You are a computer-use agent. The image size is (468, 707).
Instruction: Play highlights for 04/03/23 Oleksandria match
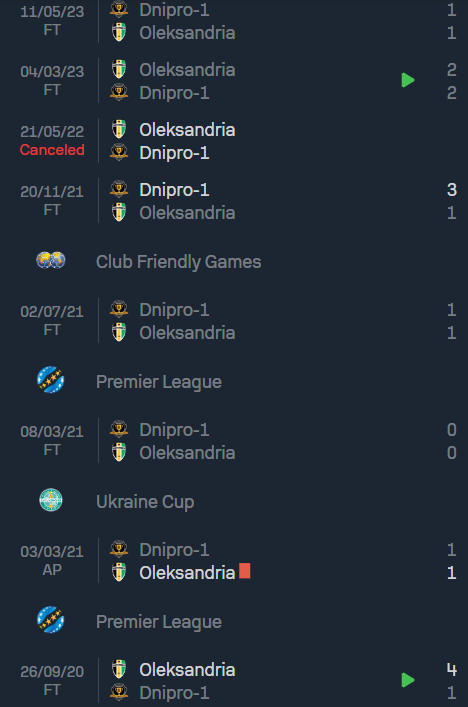408,80
